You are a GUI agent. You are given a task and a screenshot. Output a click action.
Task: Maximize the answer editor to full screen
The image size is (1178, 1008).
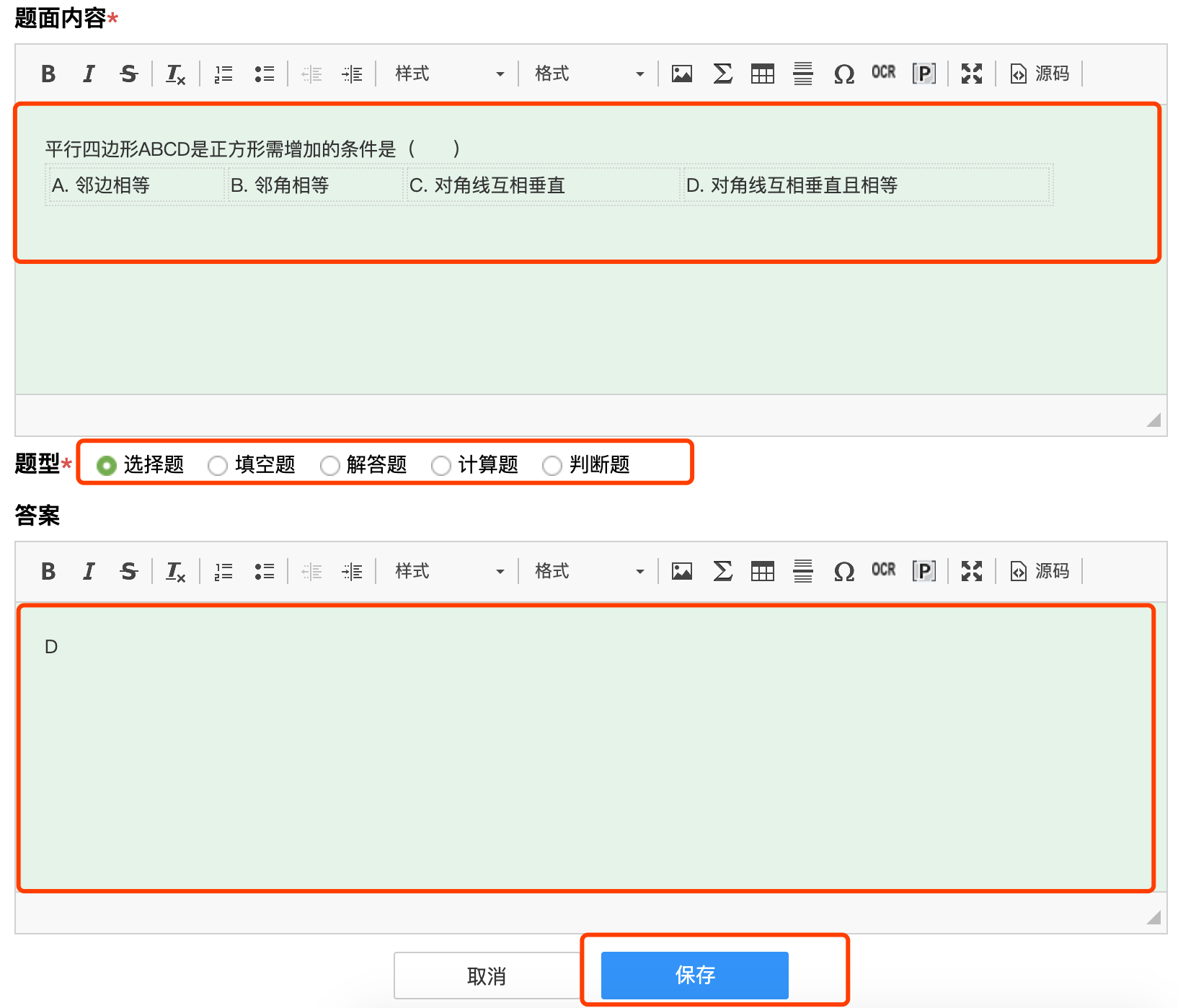tap(971, 571)
